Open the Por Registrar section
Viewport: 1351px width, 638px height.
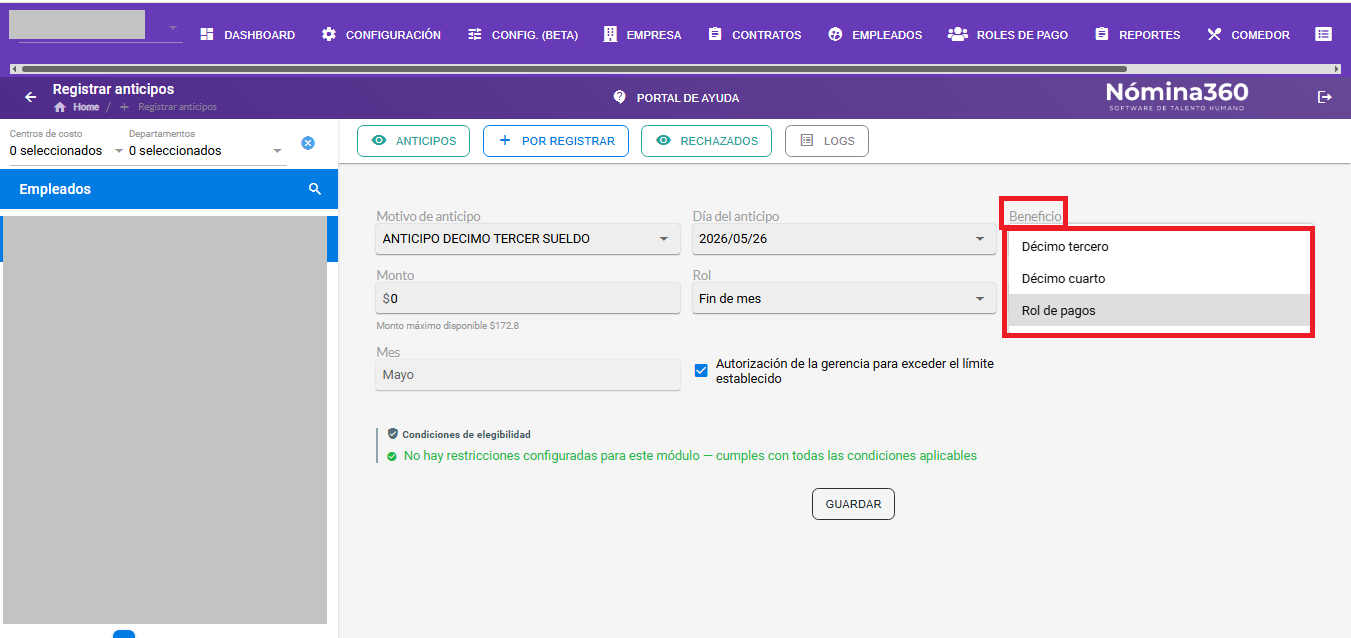(556, 141)
